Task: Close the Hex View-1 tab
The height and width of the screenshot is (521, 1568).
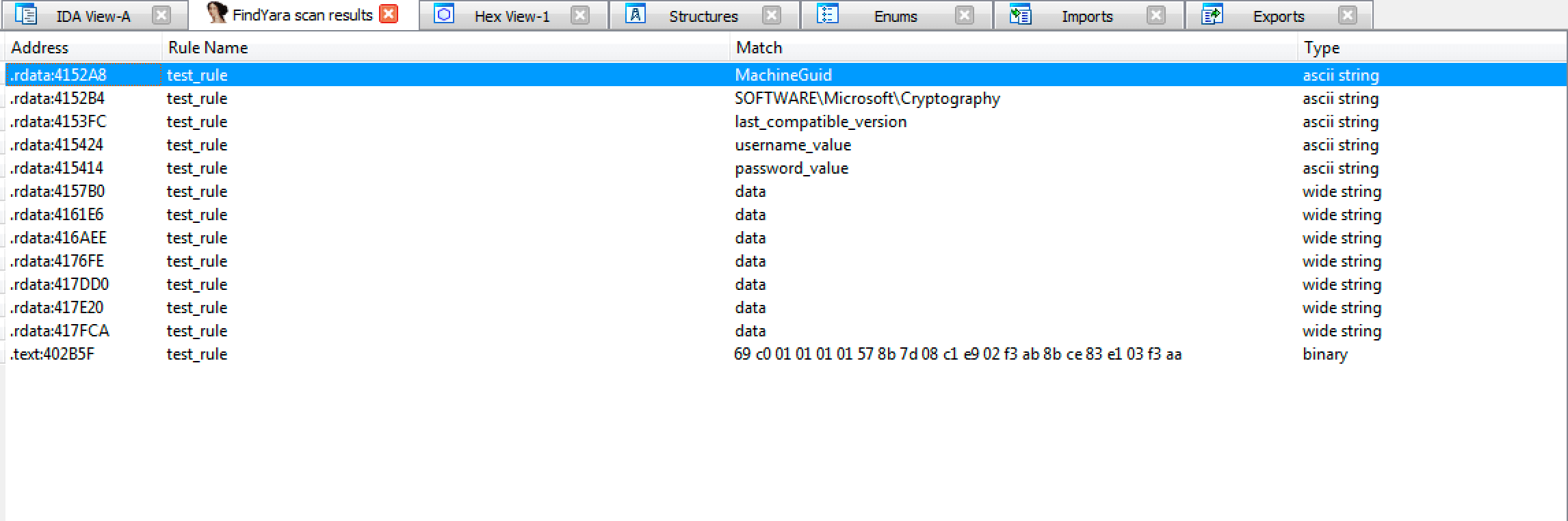Action: (x=579, y=15)
